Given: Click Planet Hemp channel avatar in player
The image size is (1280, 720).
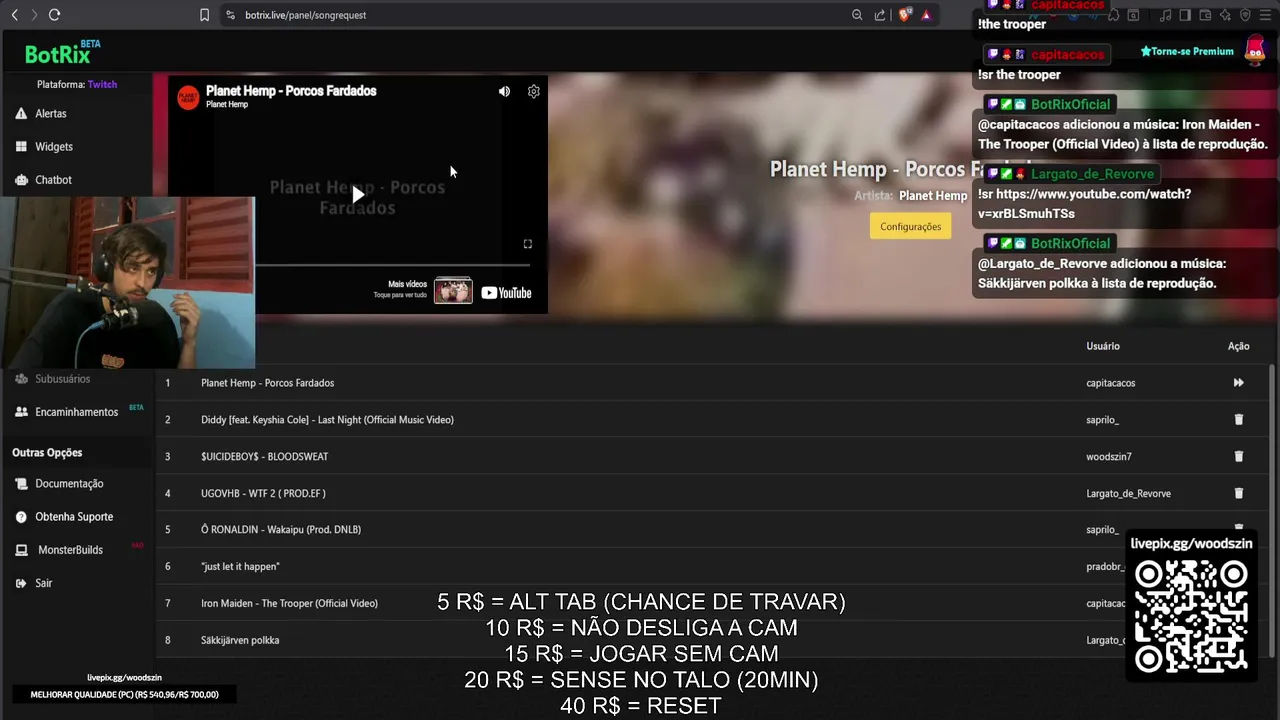Looking at the screenshot, I should click(x=188, y=97).
